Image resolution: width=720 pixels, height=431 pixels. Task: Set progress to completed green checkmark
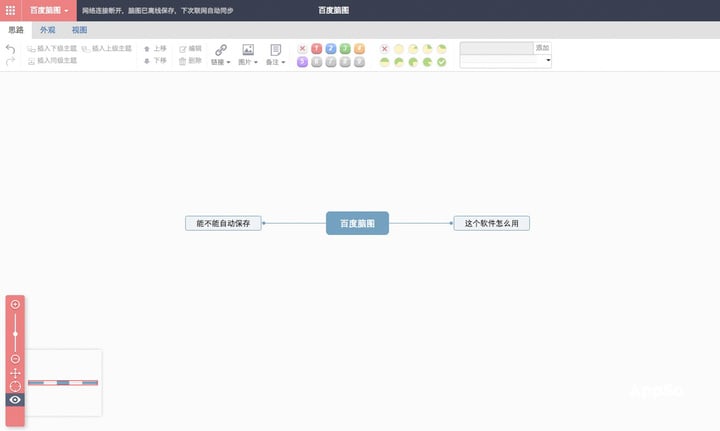(x=442, y=62)
